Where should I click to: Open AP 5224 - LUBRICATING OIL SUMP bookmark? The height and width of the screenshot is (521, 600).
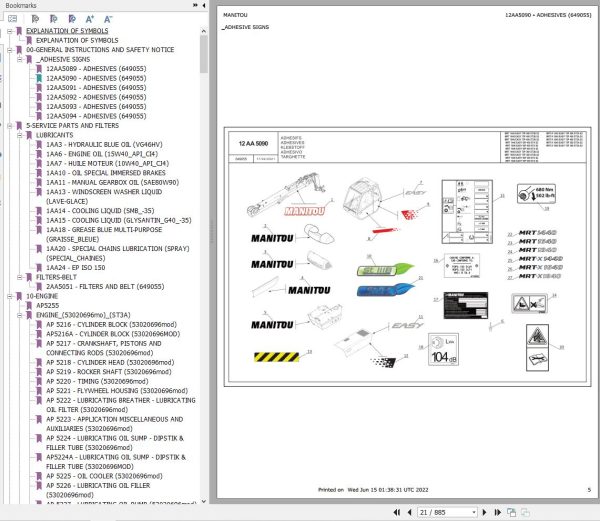point(115,443)
